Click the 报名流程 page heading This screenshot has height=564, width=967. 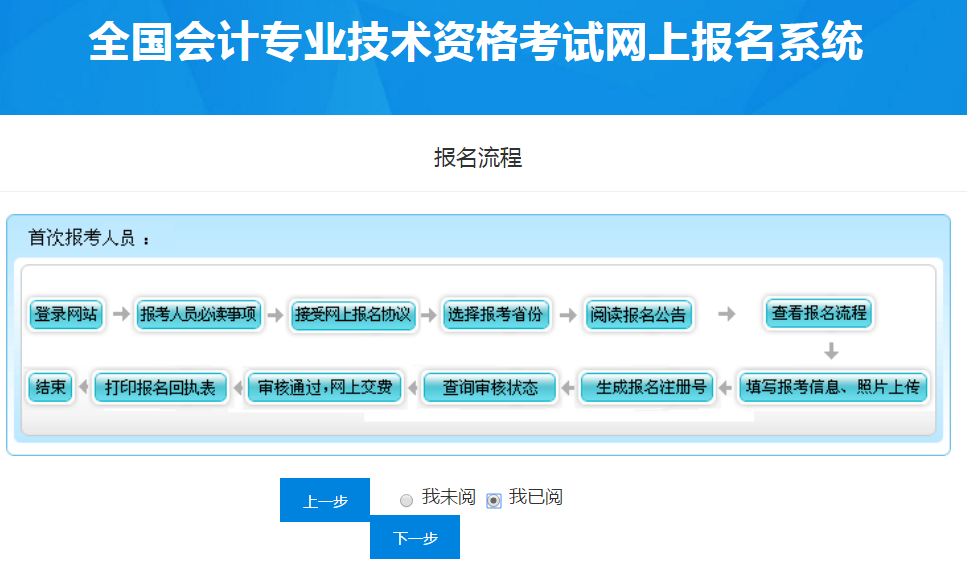click(x=478, y=158)
